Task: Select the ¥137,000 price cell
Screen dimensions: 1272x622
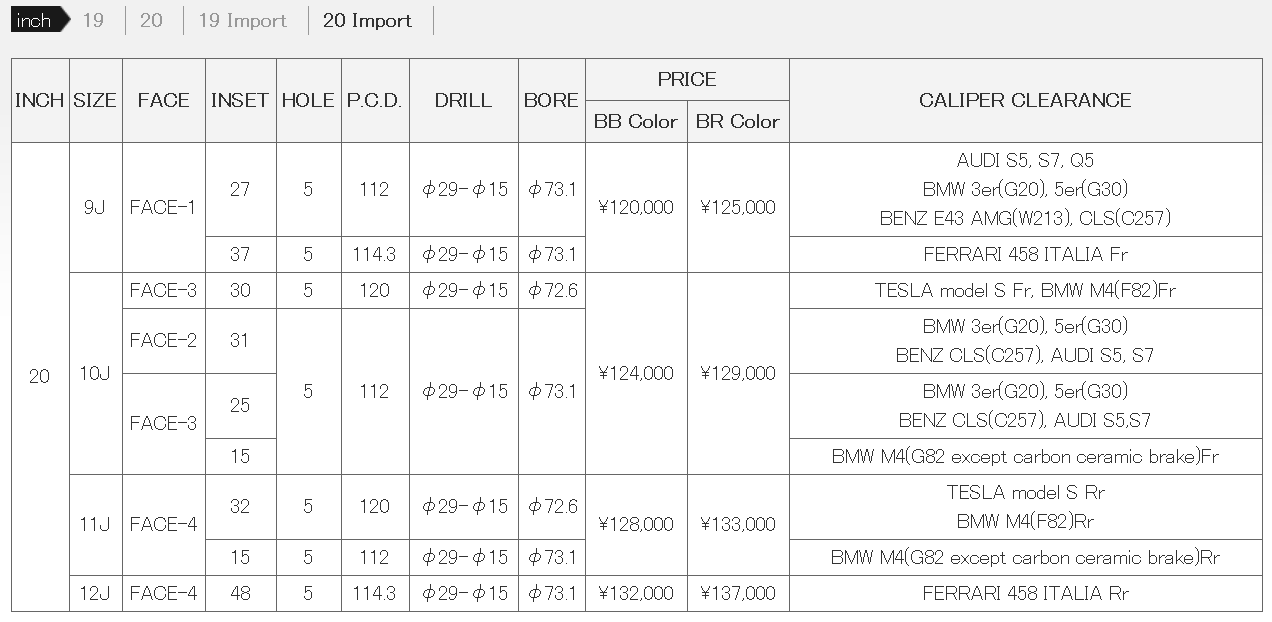Action: pyautogui.click(x=738, y=593)
